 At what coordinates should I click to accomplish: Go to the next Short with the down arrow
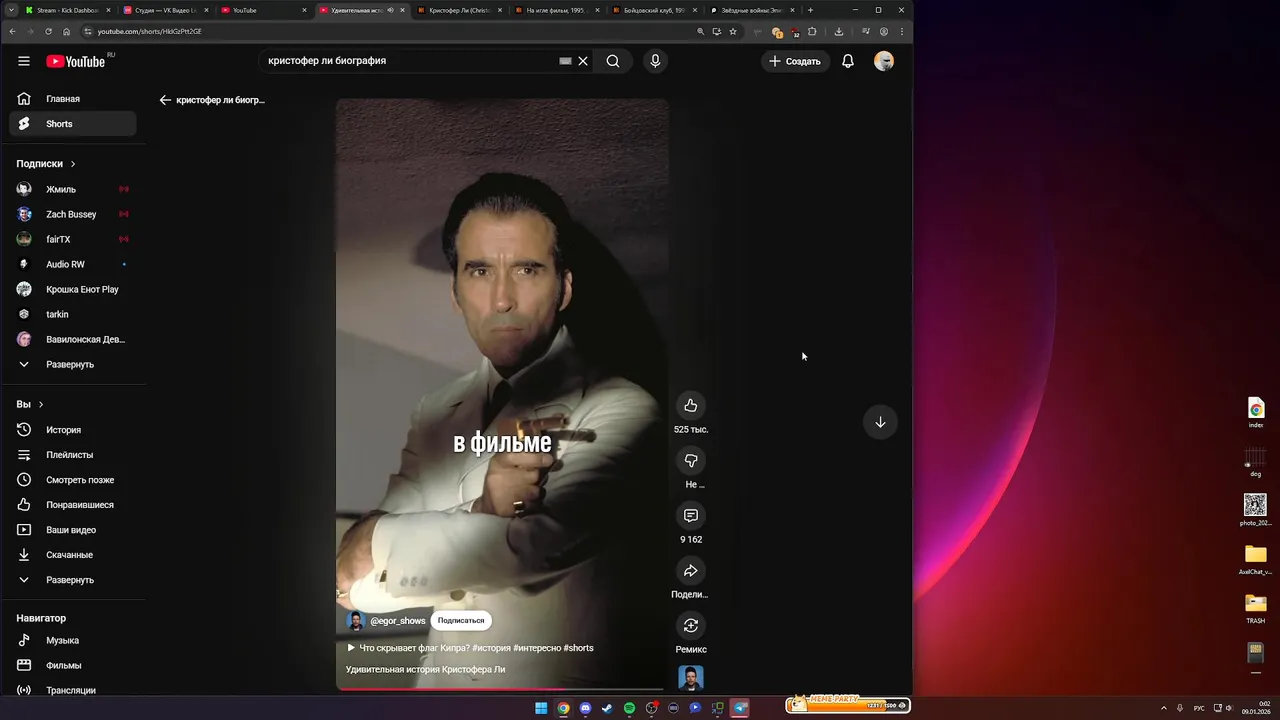coord(880,422)
